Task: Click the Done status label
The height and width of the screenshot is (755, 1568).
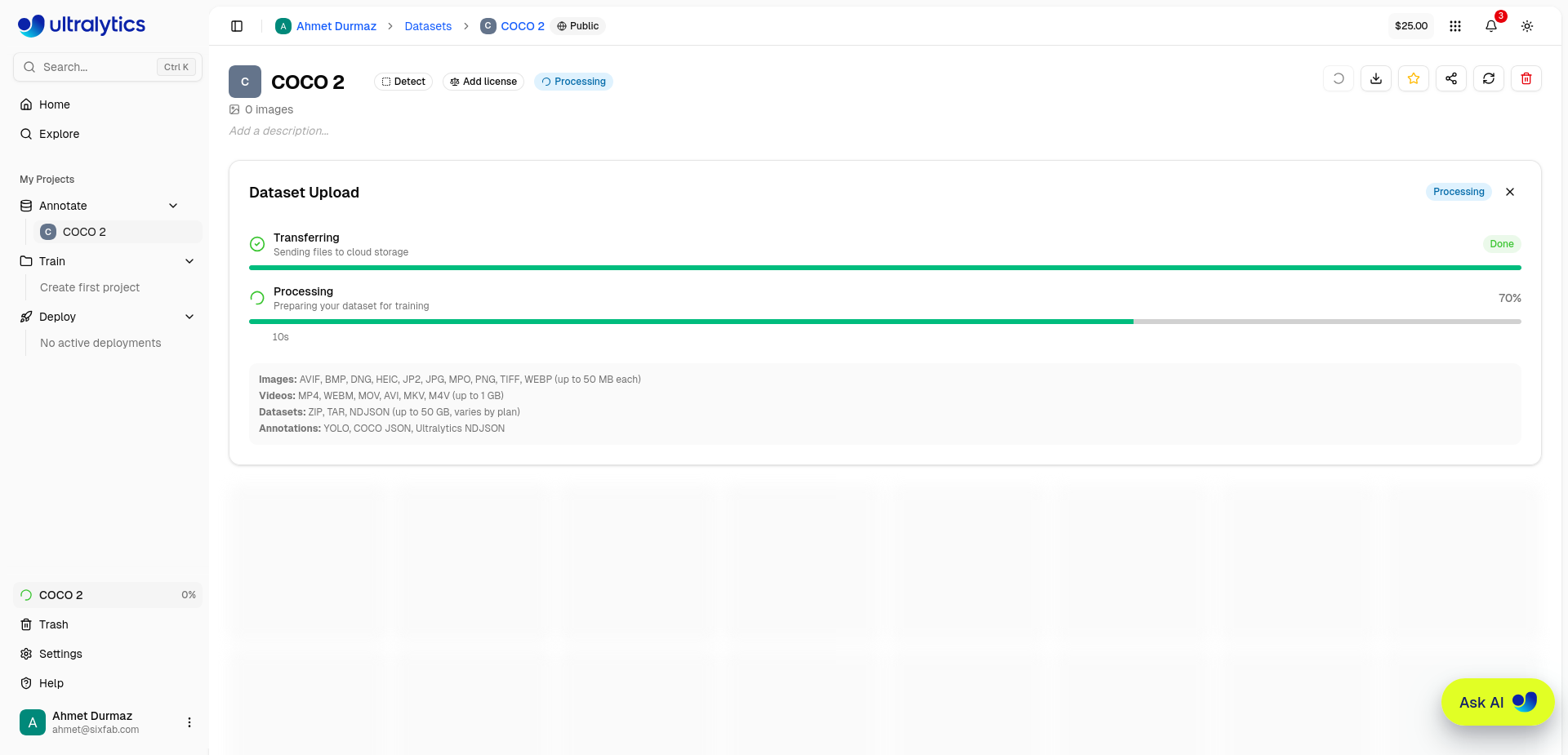Action: tap(1502, 244)
